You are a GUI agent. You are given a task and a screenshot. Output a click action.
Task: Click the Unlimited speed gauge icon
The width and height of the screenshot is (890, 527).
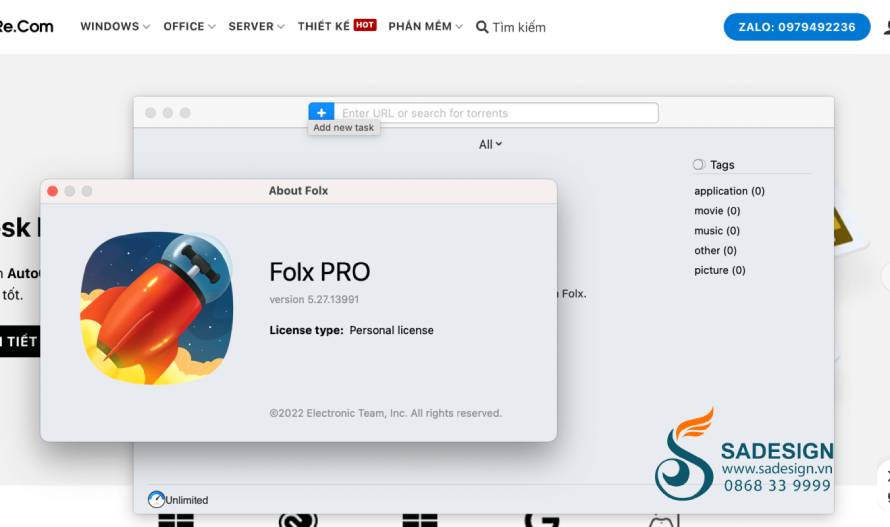(x=156, y=499)
